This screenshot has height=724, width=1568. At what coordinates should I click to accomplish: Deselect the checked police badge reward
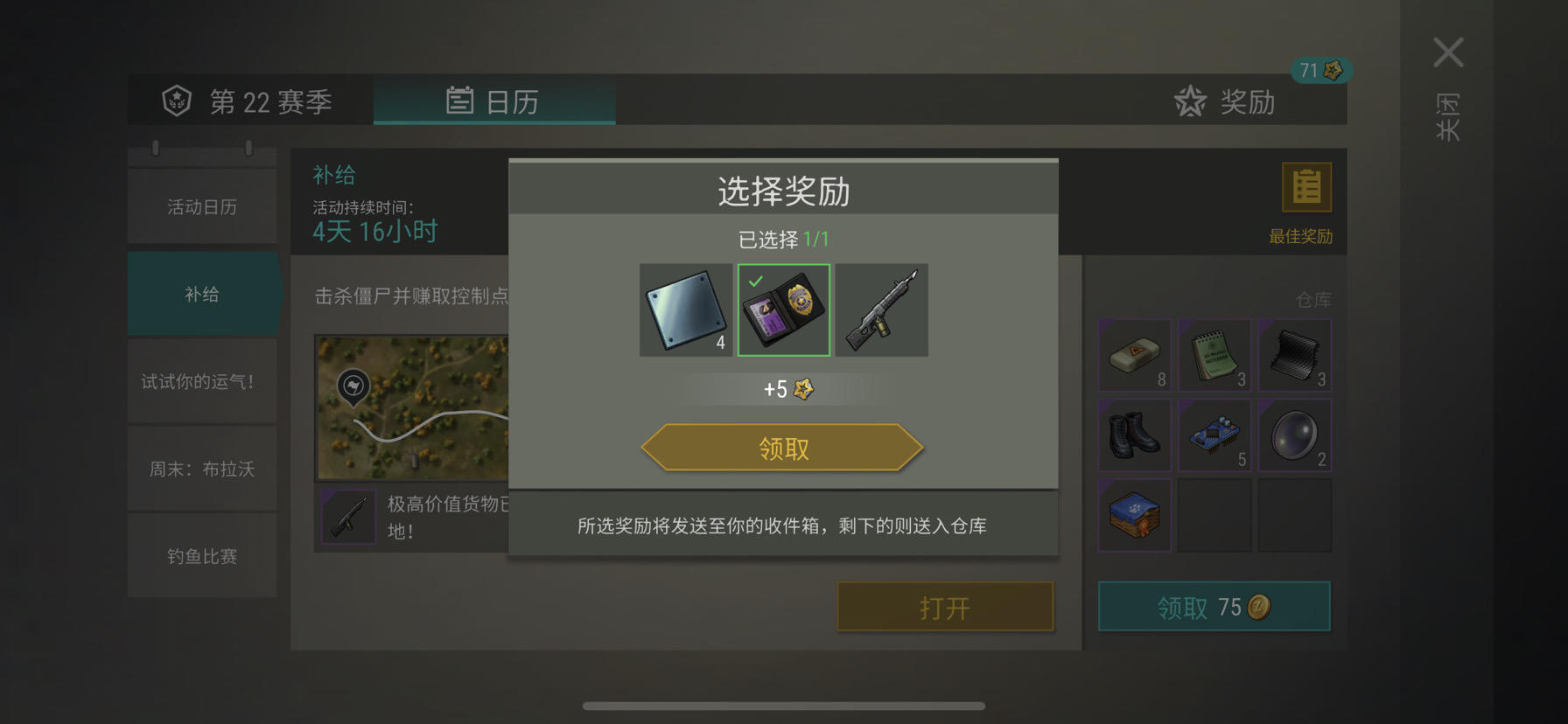coord(784,310)
